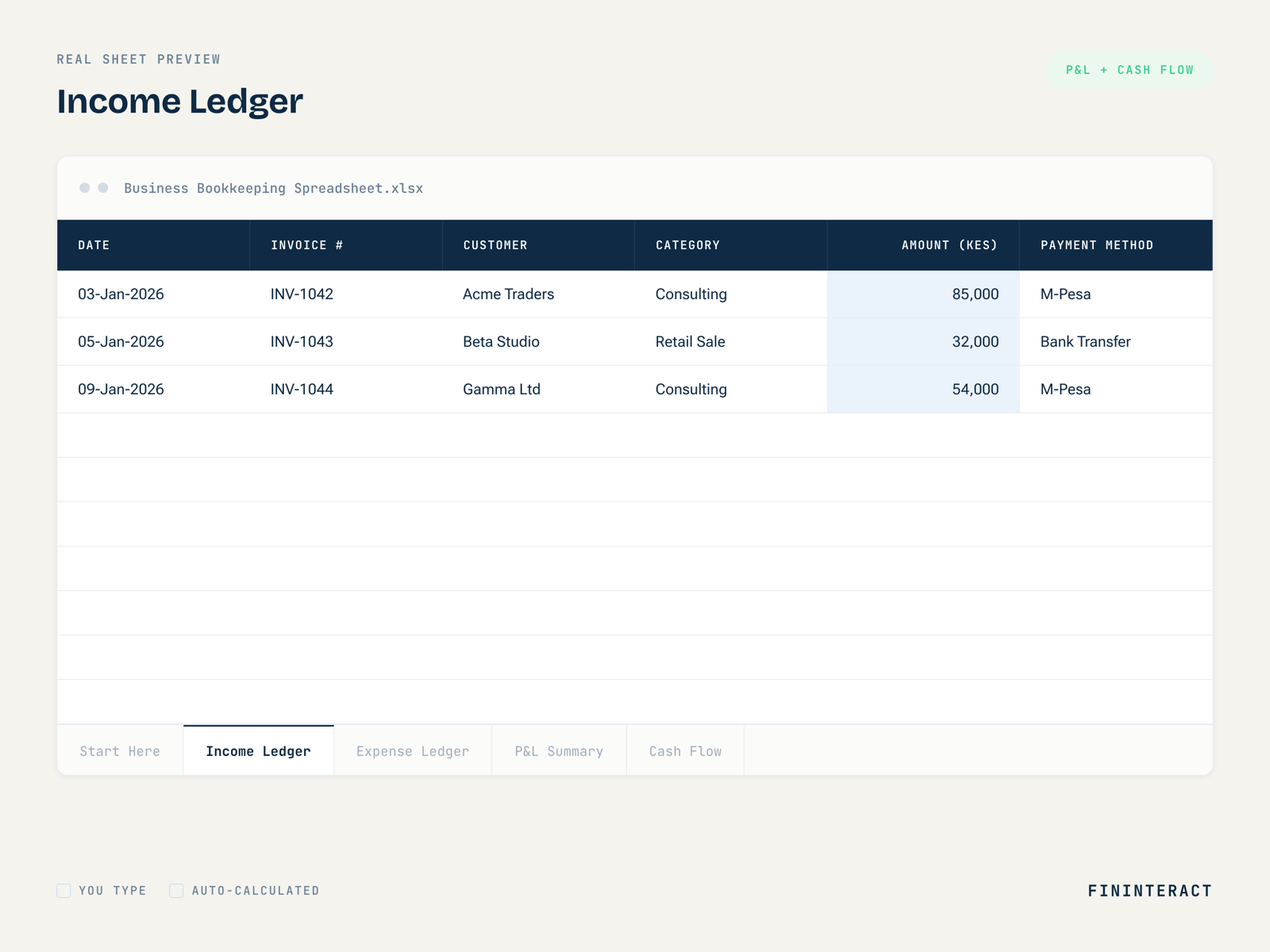Click M-Pesa in the INV-1044 row

[1116, 390]
